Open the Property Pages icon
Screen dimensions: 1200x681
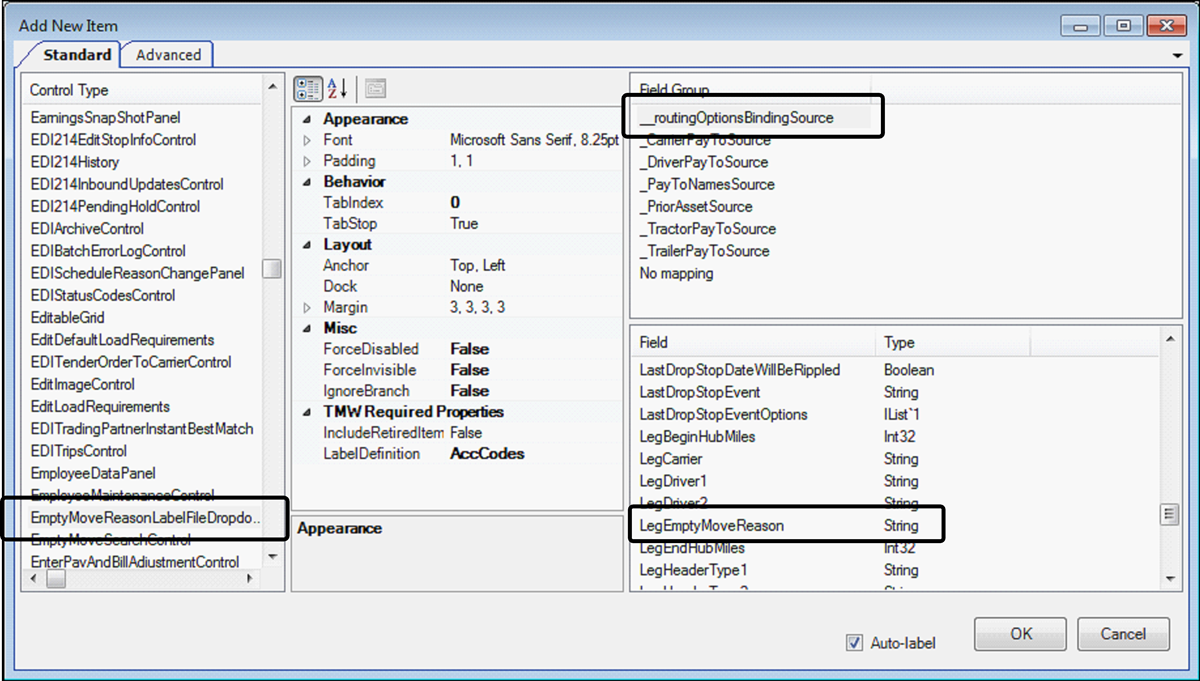click(375, 89)
